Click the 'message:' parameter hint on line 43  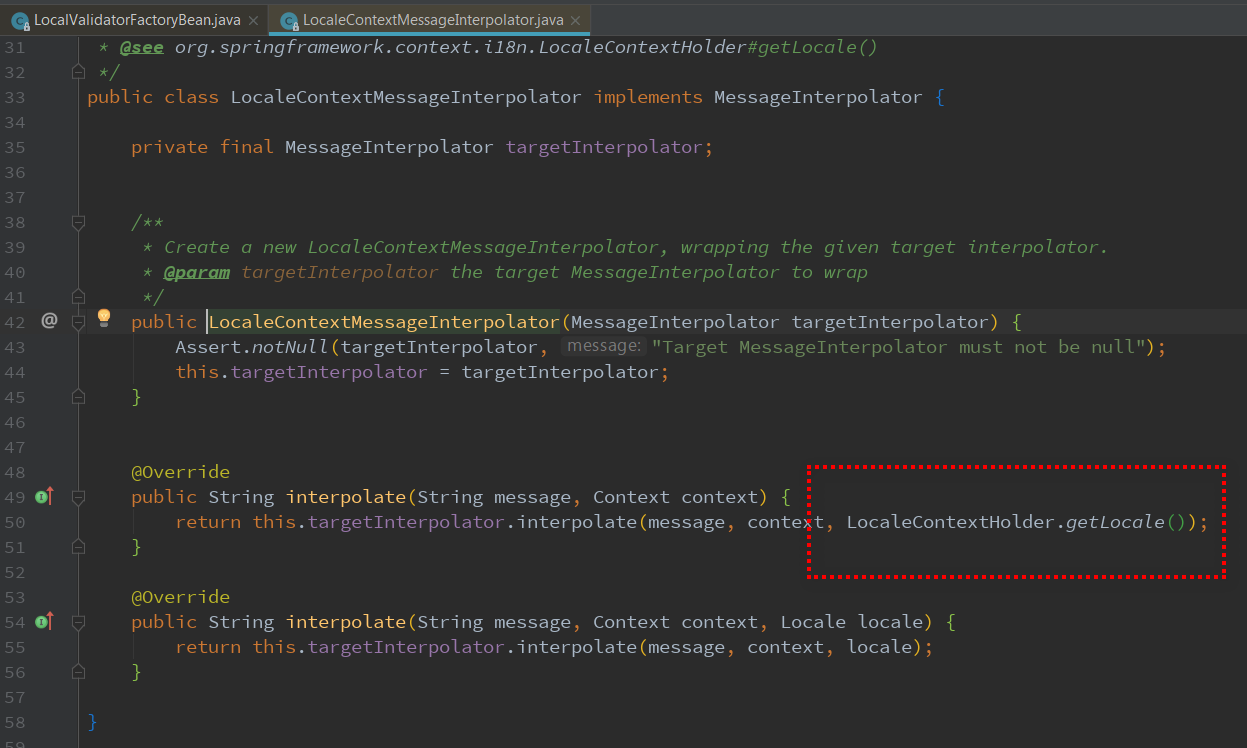point(604,347)
